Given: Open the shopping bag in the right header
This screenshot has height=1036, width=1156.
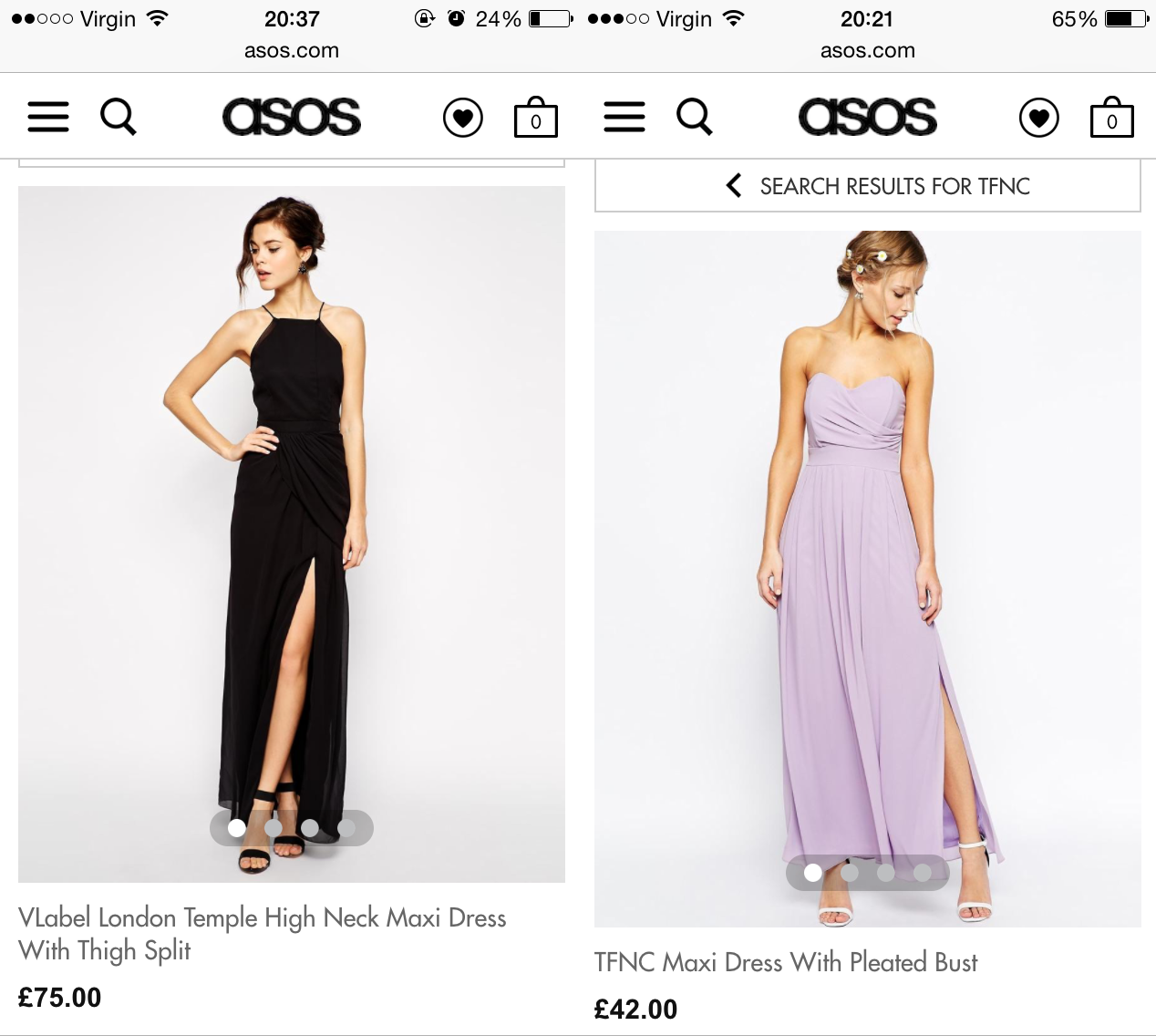Looking at the screenshot, I should tap(1111, 118).
